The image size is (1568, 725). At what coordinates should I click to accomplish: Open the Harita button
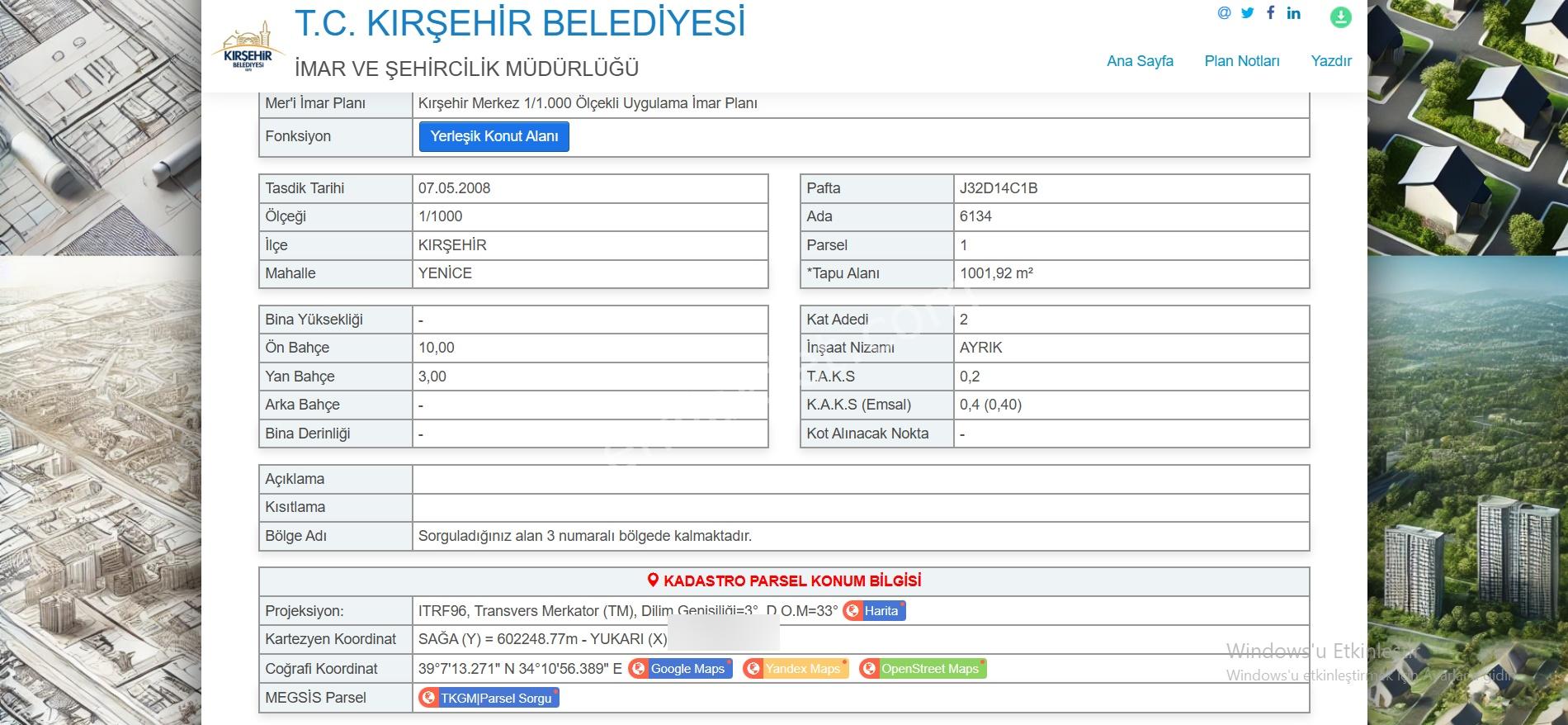[874, 611]
